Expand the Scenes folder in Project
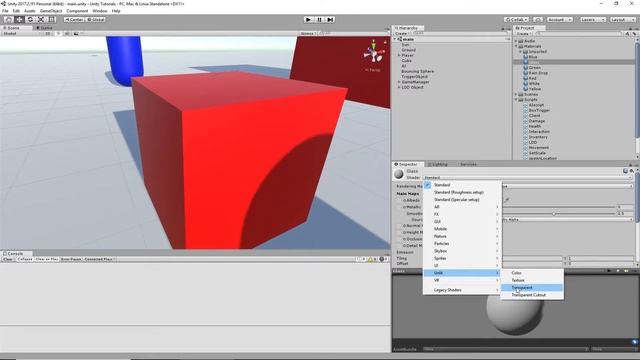Viewport: 640px width, 360px height. pos(516,94)
